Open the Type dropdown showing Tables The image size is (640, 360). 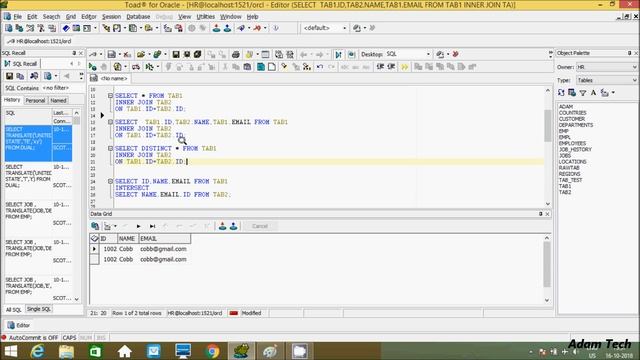[x=607, y=80]
